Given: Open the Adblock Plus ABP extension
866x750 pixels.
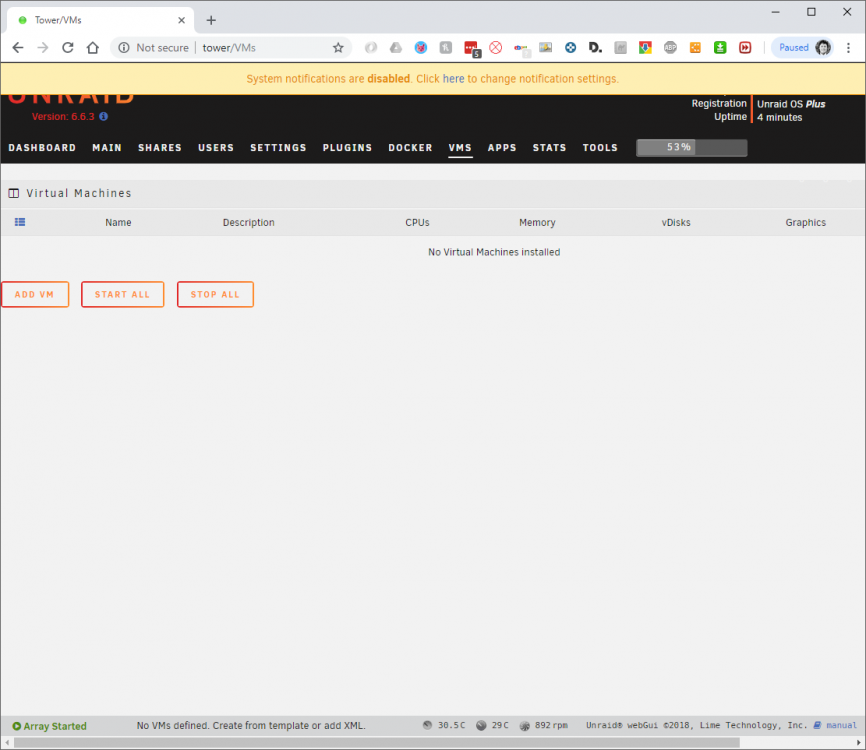Looking at the screenshot, I should tap(670, 47).
